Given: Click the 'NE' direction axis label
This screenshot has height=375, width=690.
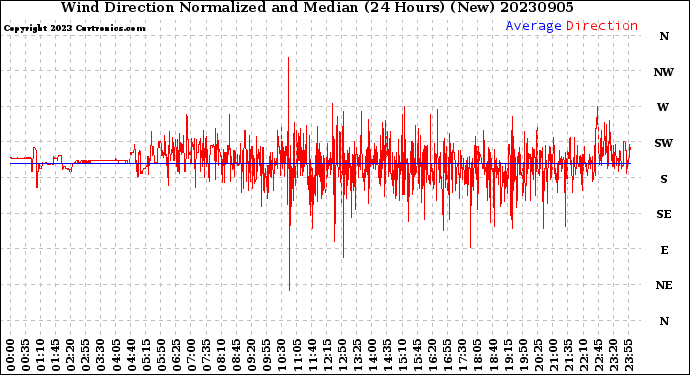Looking at the screenshot, I should click(664, 285).
